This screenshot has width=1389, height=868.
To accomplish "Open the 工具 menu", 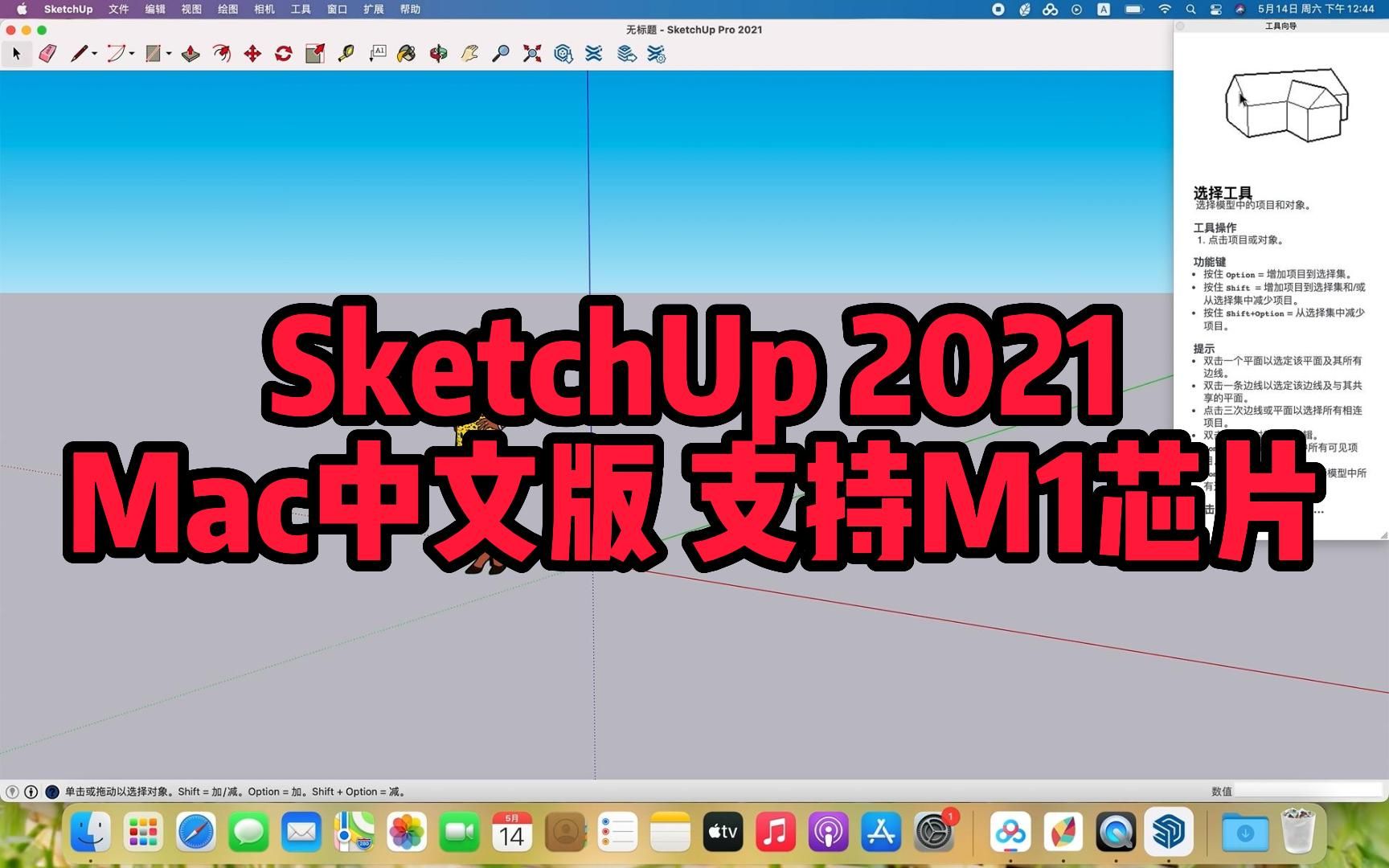I will click(301, 9).
